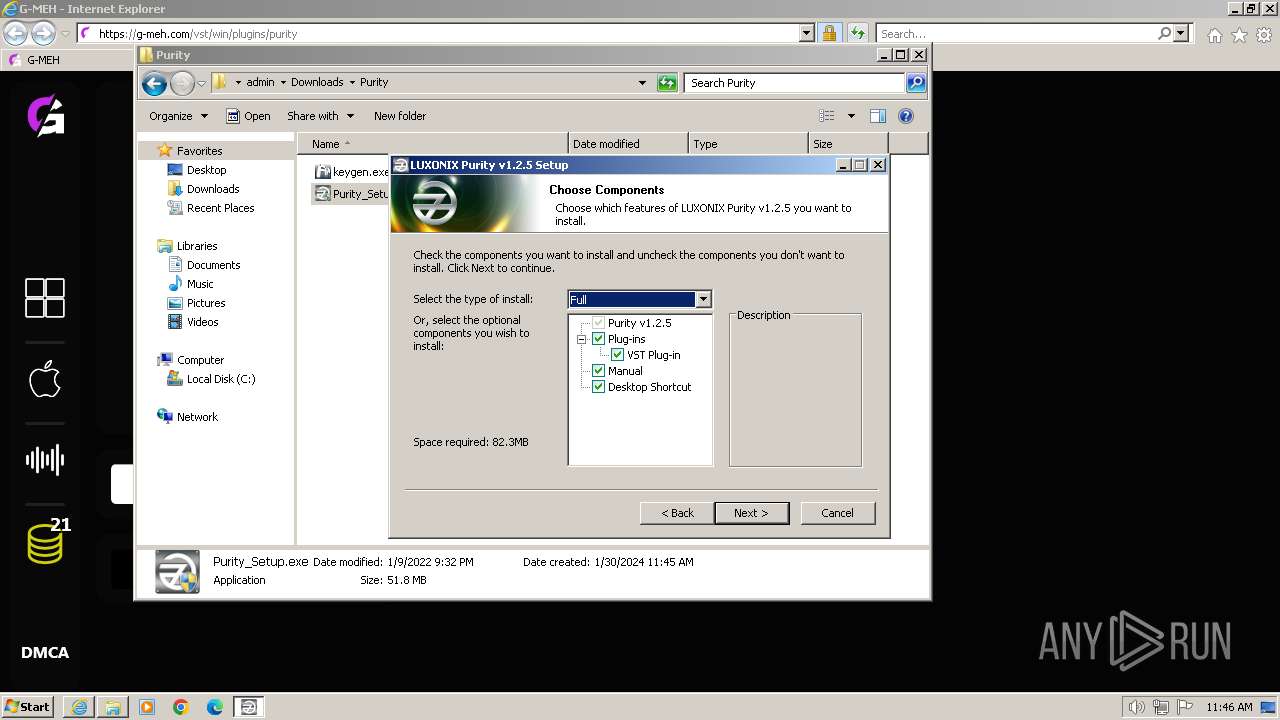The height and width of the screenshot is (720, 1280).
Task: Sort by the Name column header
Action: [432, 144]
